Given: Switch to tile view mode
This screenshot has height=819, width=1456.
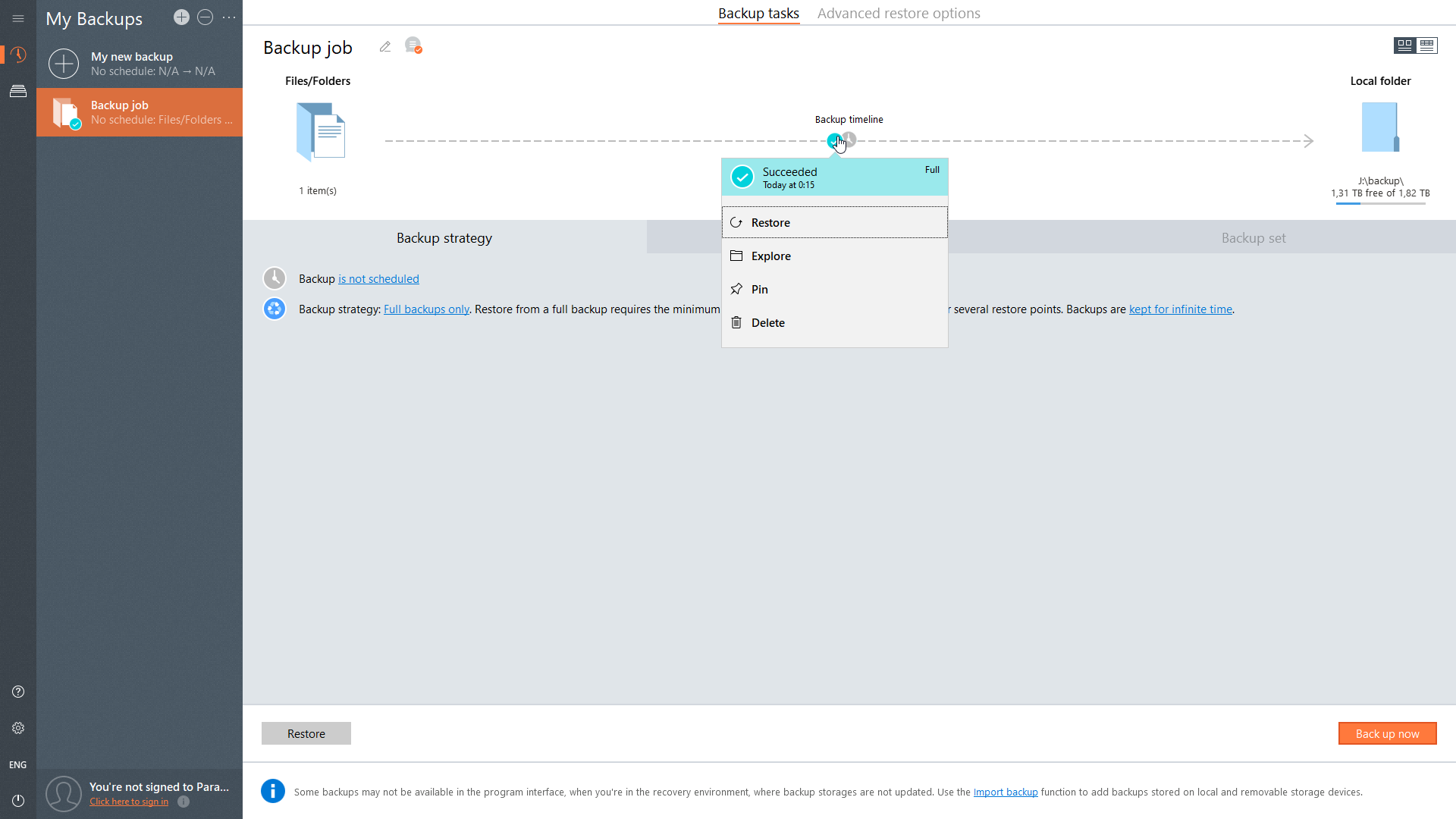Looking at the screenshot, I should (x=1404, y=45).
